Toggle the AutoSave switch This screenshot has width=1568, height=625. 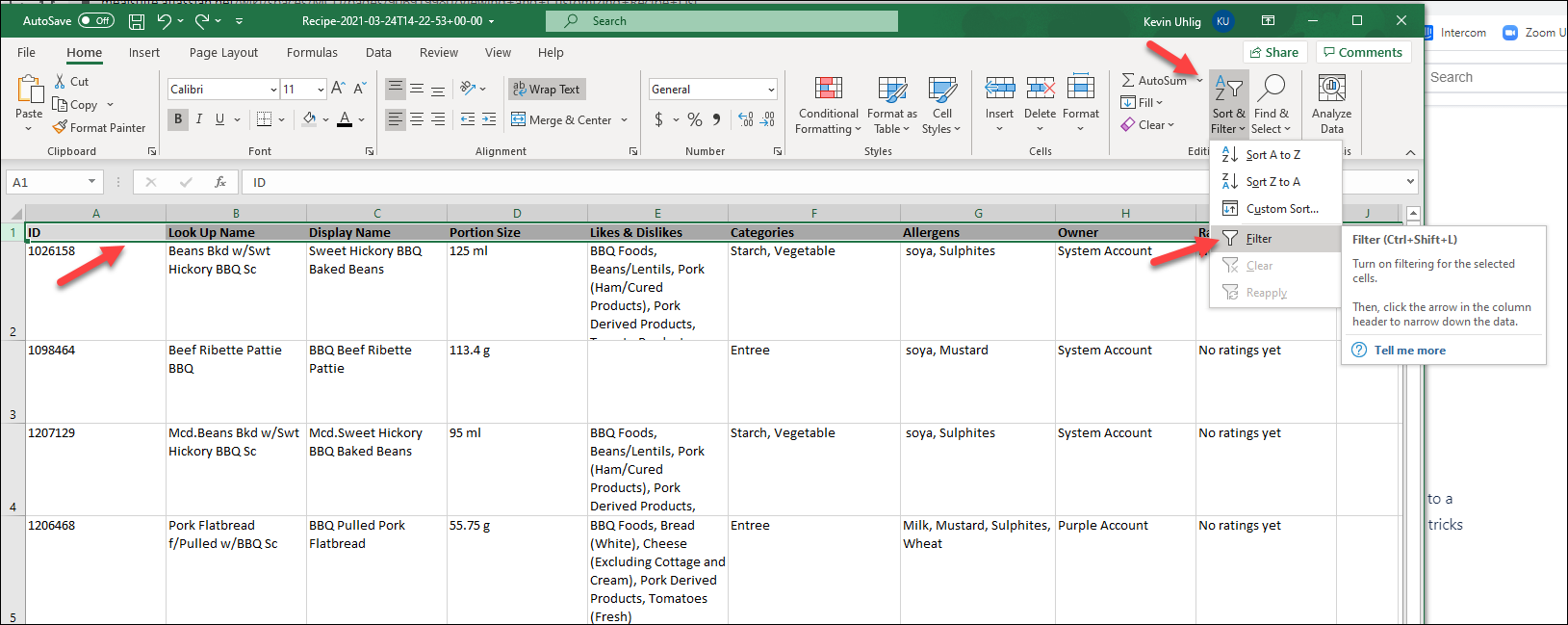click(95, 20)
